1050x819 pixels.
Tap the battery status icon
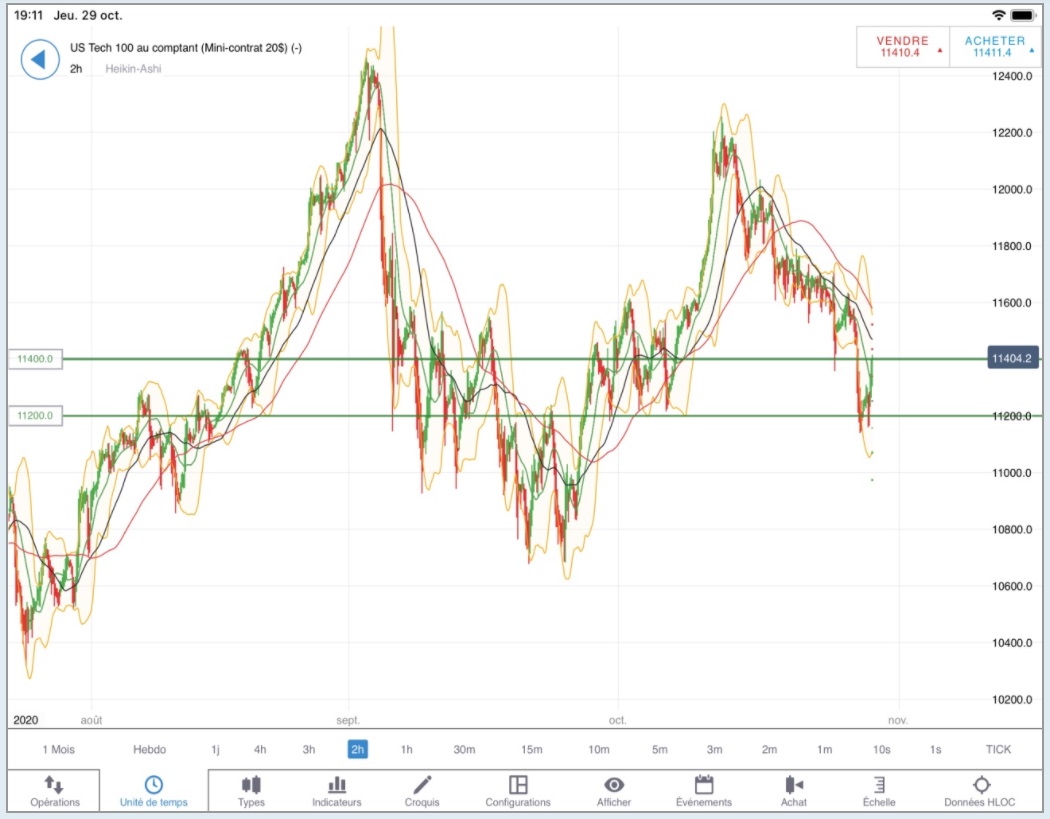[1023, 15]
